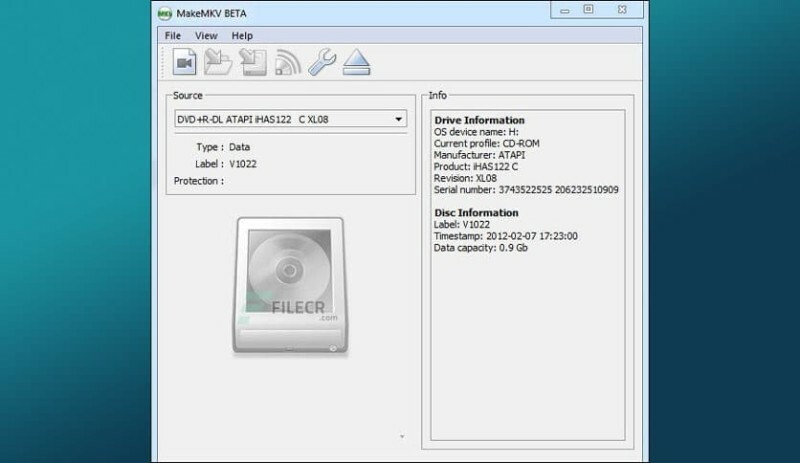The width and height of the screenshot is (800, 463).
Task: Click the Backup disc toolbar icon
Action: (x=251, y=62)
